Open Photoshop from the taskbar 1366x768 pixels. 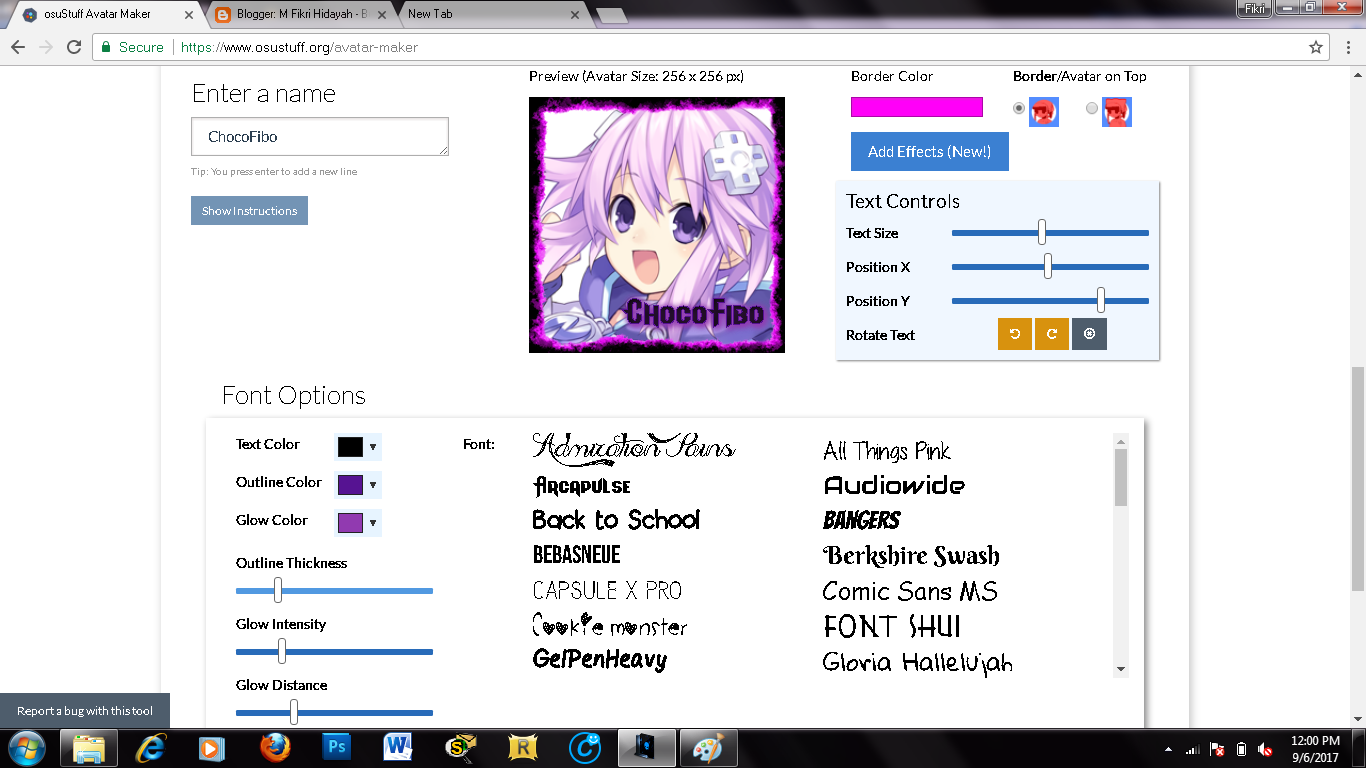click(336, 747)
